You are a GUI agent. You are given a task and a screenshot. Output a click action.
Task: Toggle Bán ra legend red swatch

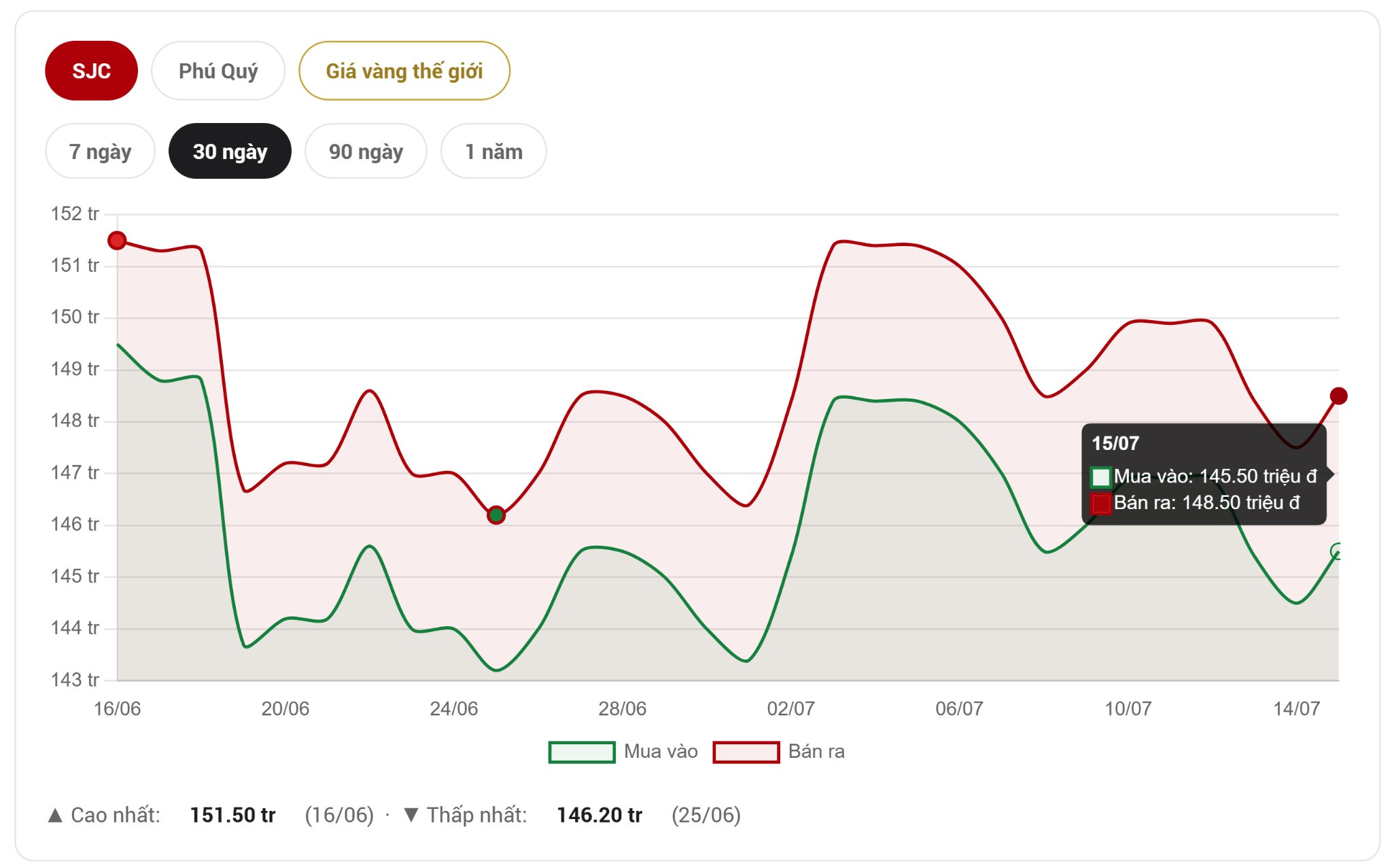click(746, 752)
